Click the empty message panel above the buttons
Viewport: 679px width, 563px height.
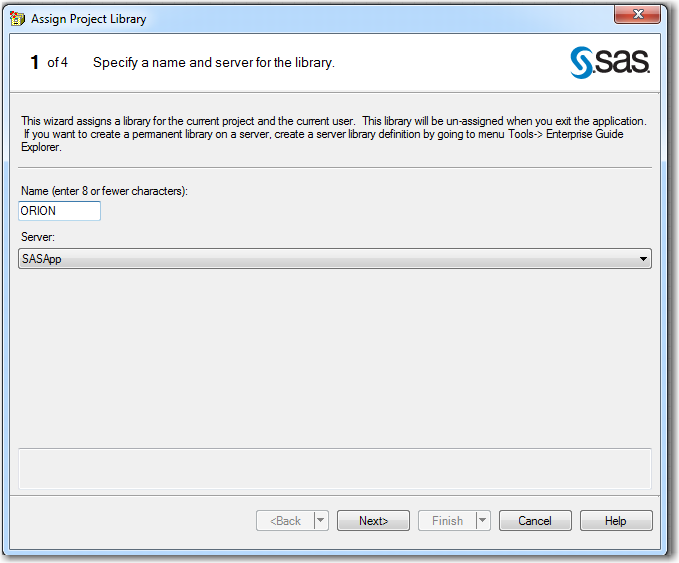(x=335, y=468)
